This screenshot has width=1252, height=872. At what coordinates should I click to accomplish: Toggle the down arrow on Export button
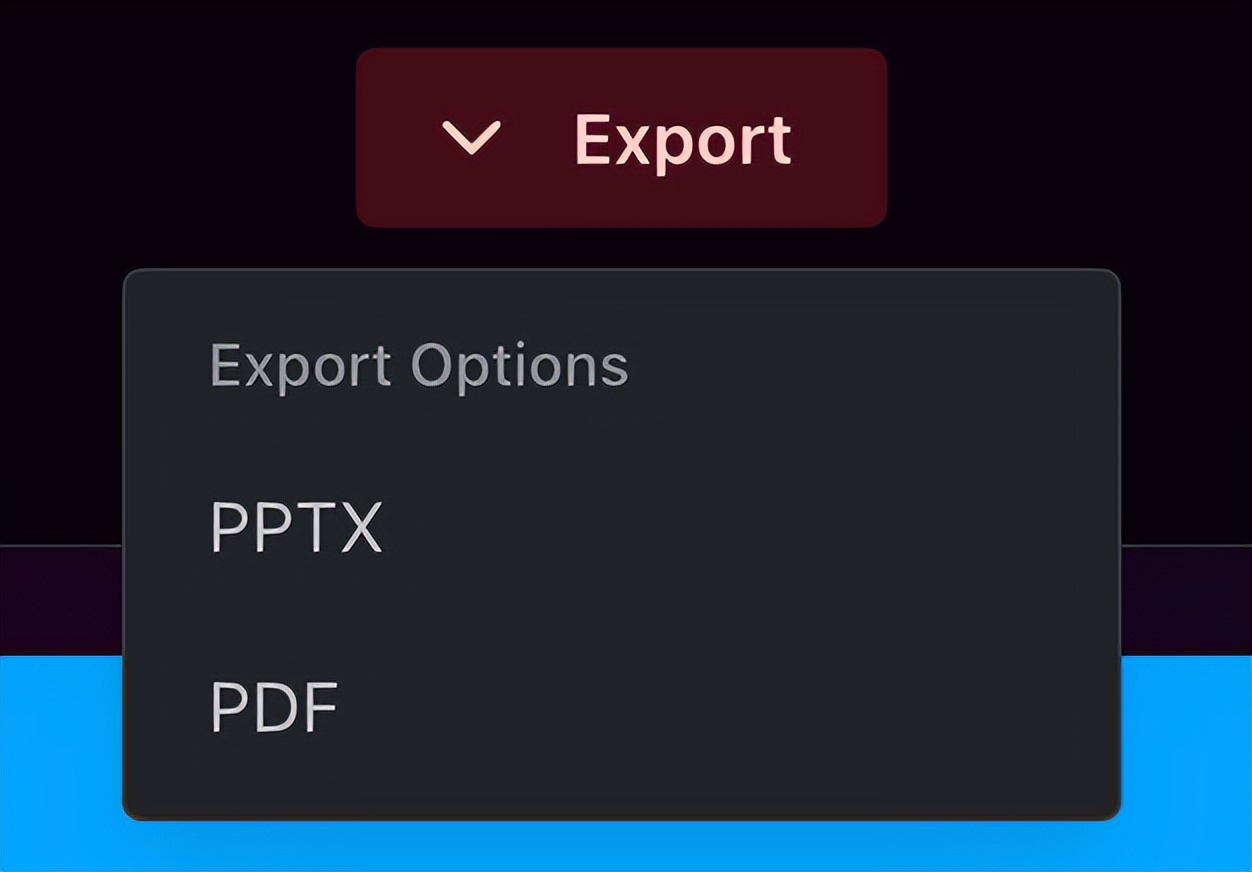pyautogui.click(x=471, y=138)
